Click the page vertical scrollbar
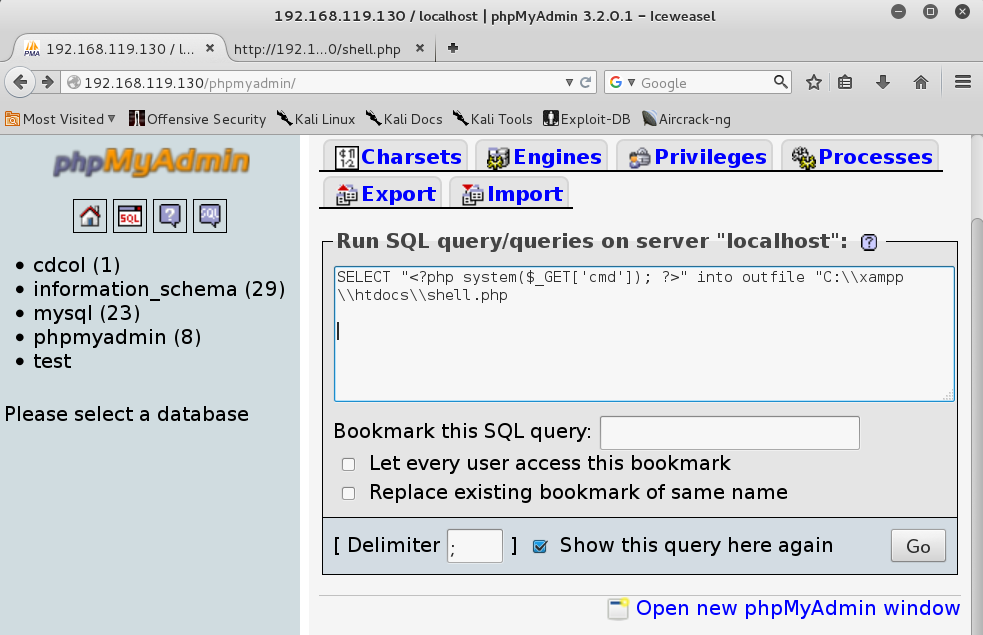The image size is (983, 635). 977,426
